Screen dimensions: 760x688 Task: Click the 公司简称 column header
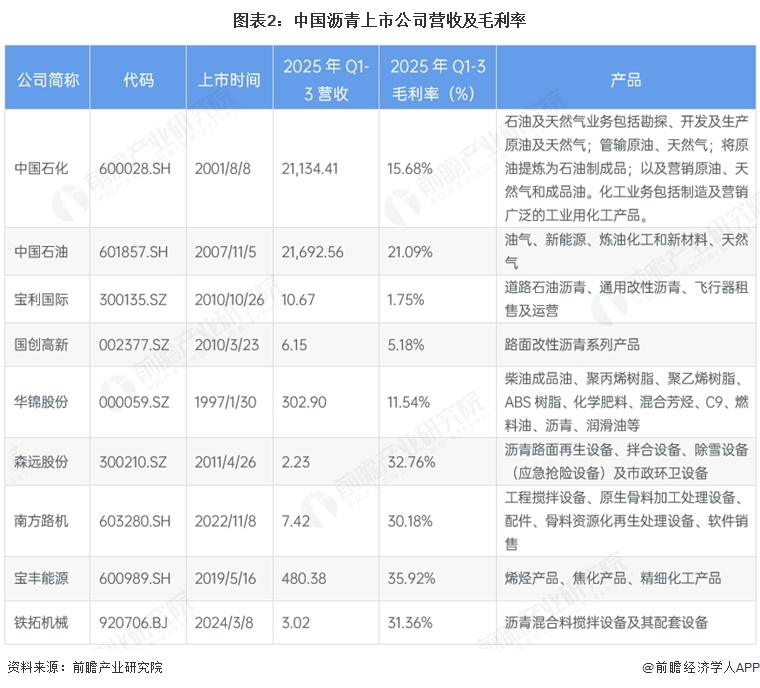48,78
